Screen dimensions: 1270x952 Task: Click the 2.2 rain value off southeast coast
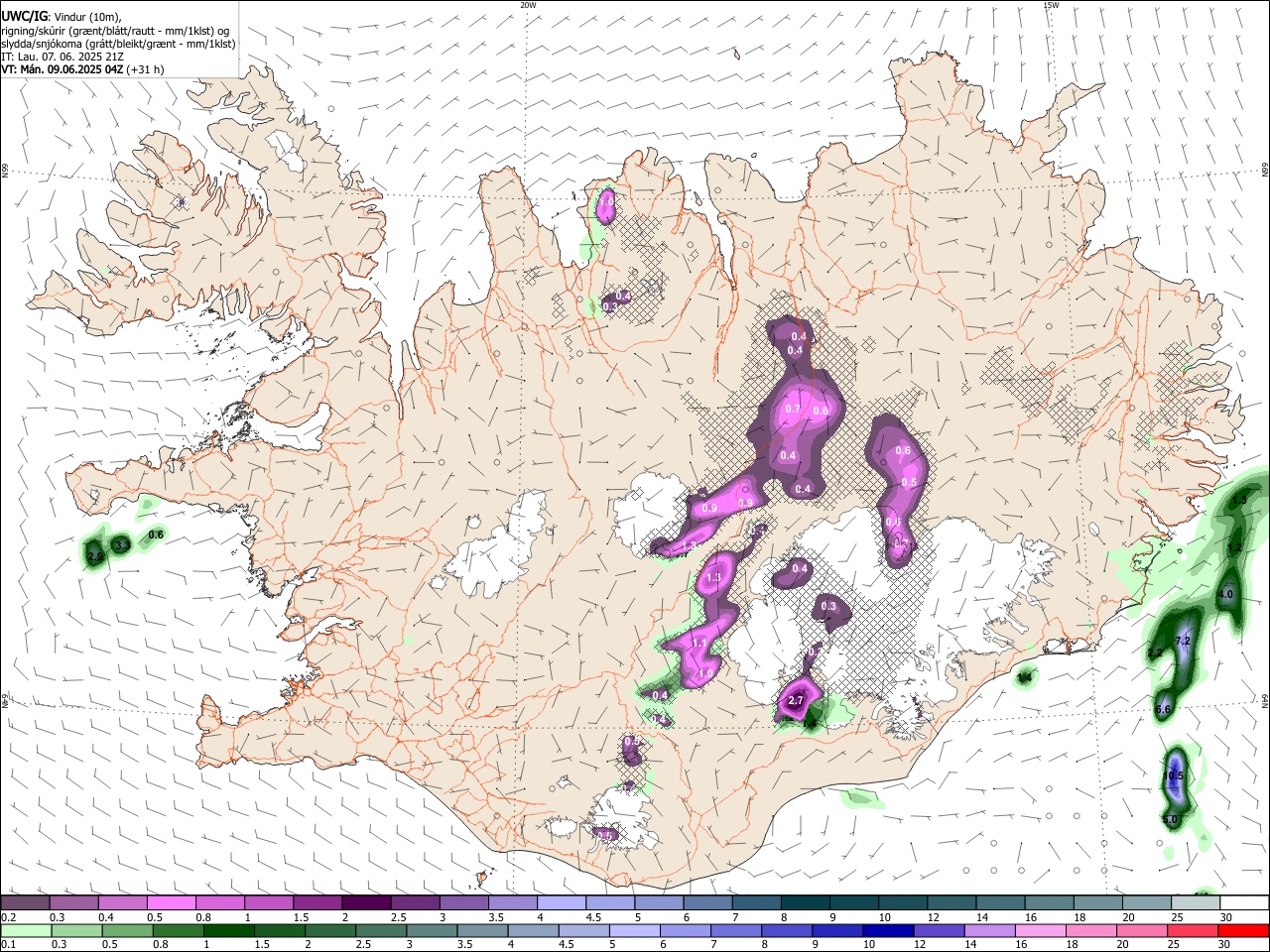pyautogui.click(x=1155, y=653)
